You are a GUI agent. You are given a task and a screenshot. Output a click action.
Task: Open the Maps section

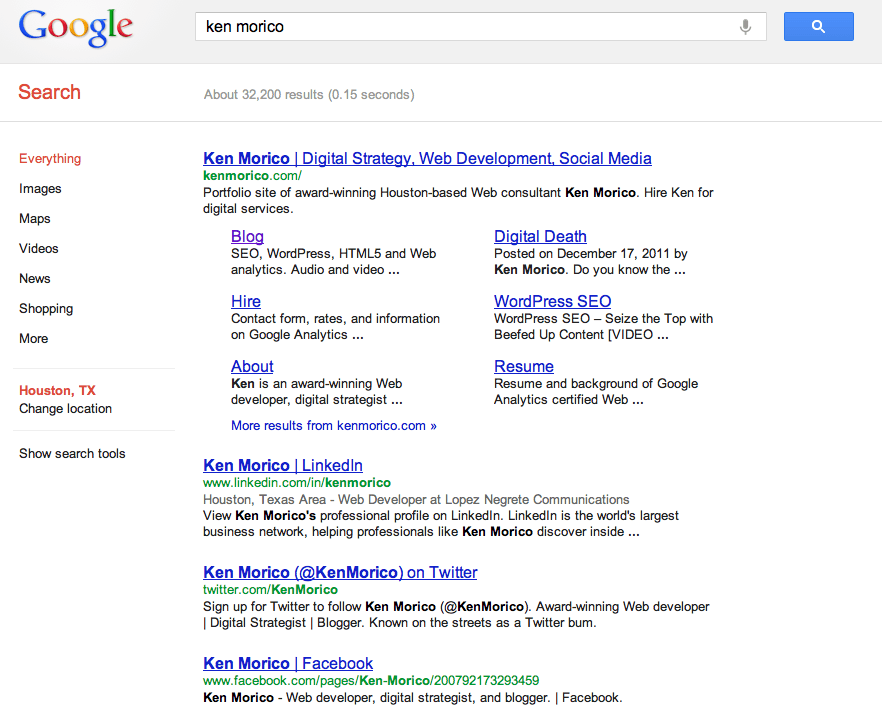pyautogui.click(x=35, y=218)
